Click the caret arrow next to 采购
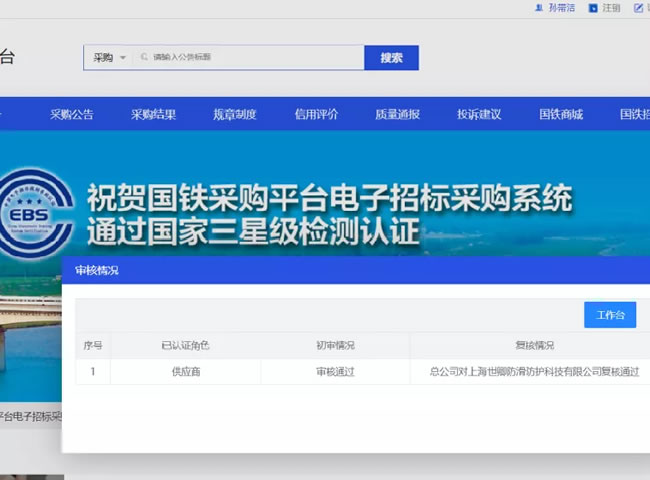 click(123, 58)
